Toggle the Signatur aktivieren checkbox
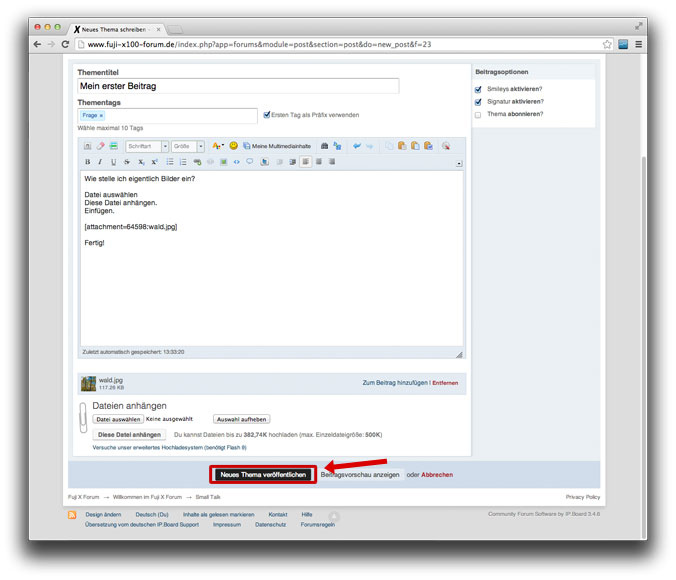Viewport: 676px width, 580px height. pyautogui.click(x=478, y=102)
